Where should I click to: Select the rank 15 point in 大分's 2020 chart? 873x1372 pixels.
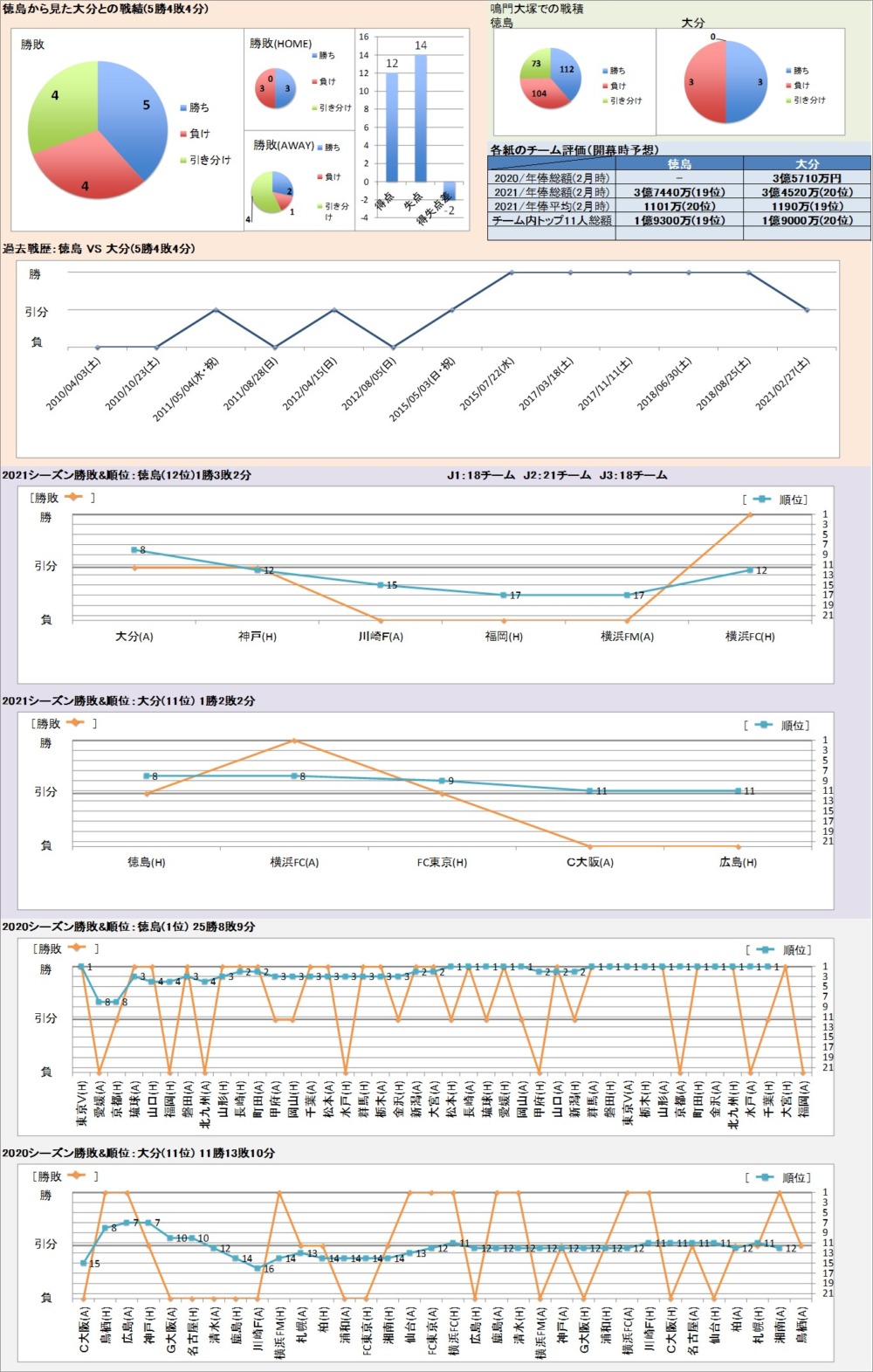84,1263
